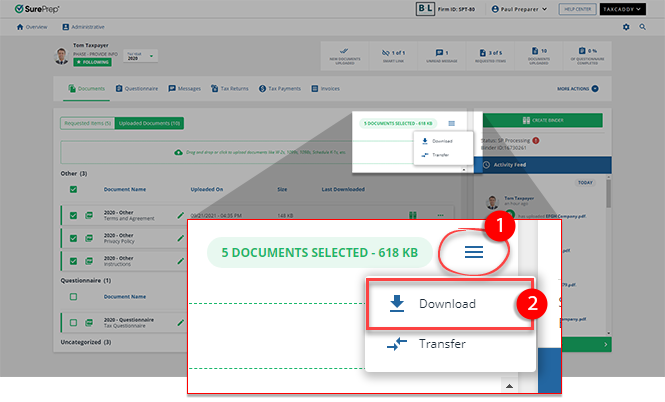Image resolution: width=665 pixels, height=402 pixels.
Task: Expand the More Actions menu
Action: point(579,89)
